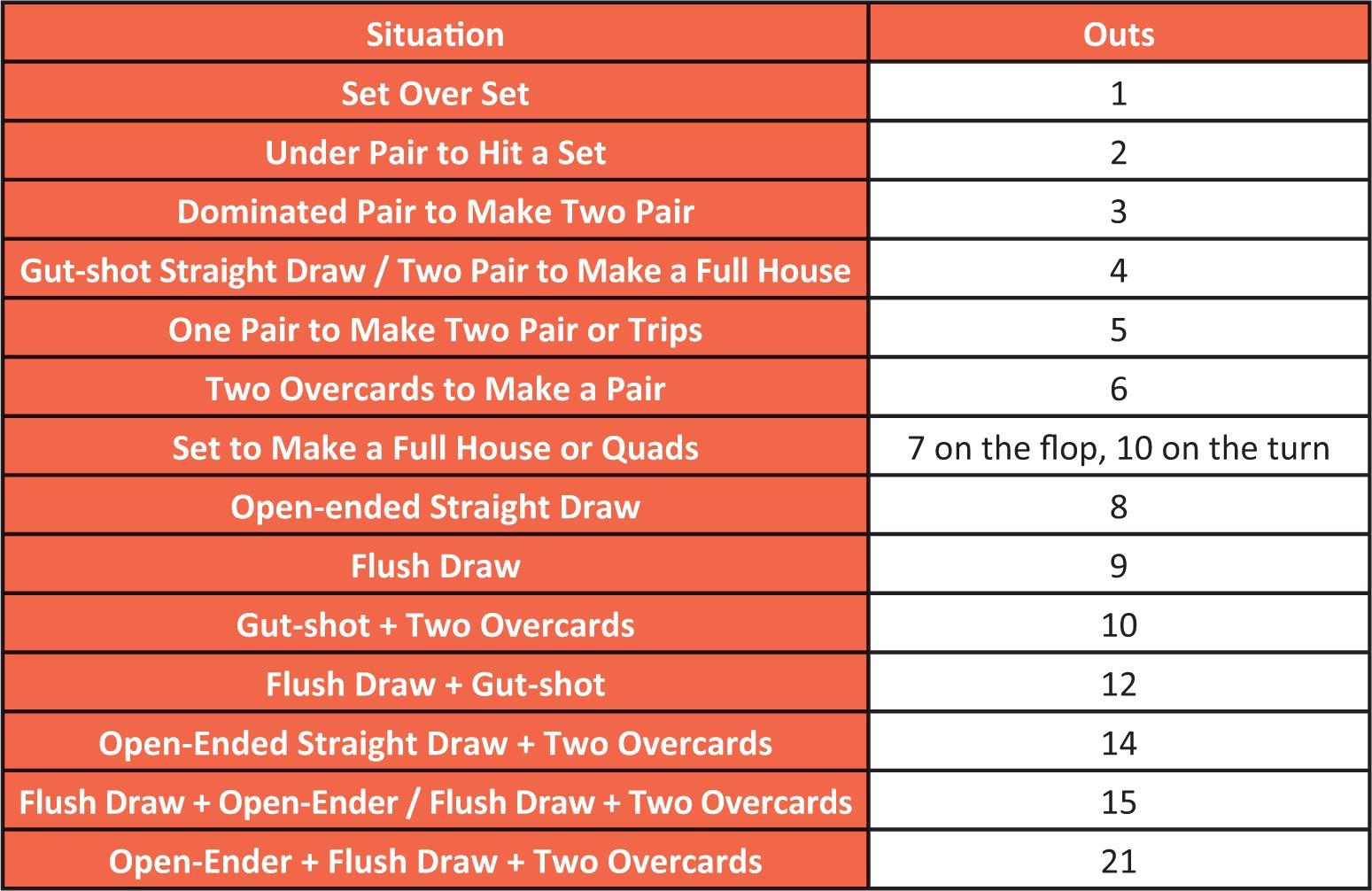Select the Flush Draw situation cell
Image resolution: width=1372 pixels, height=891 pixels.
click(x=435, y=566)
